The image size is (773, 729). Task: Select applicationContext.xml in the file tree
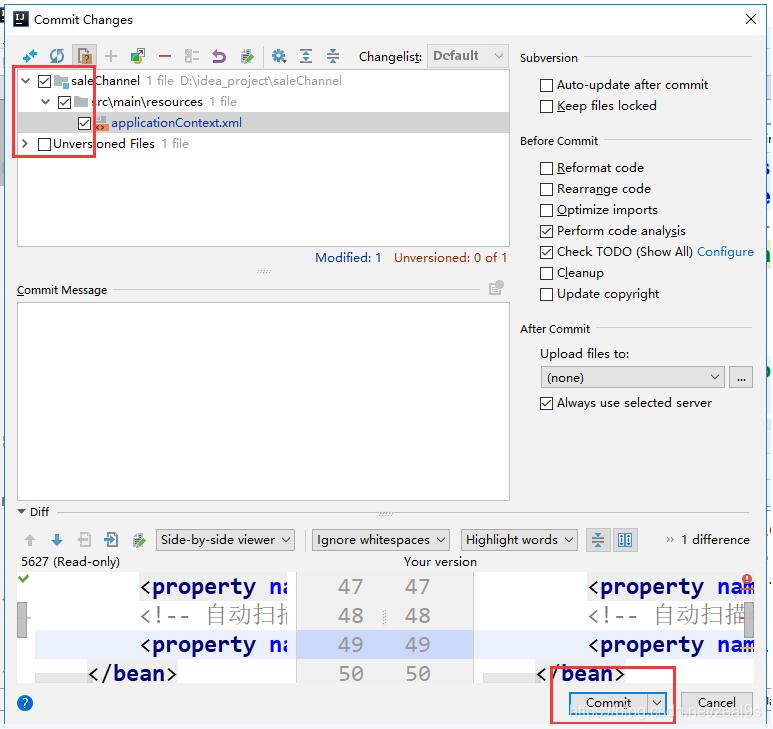coord(176,123)
